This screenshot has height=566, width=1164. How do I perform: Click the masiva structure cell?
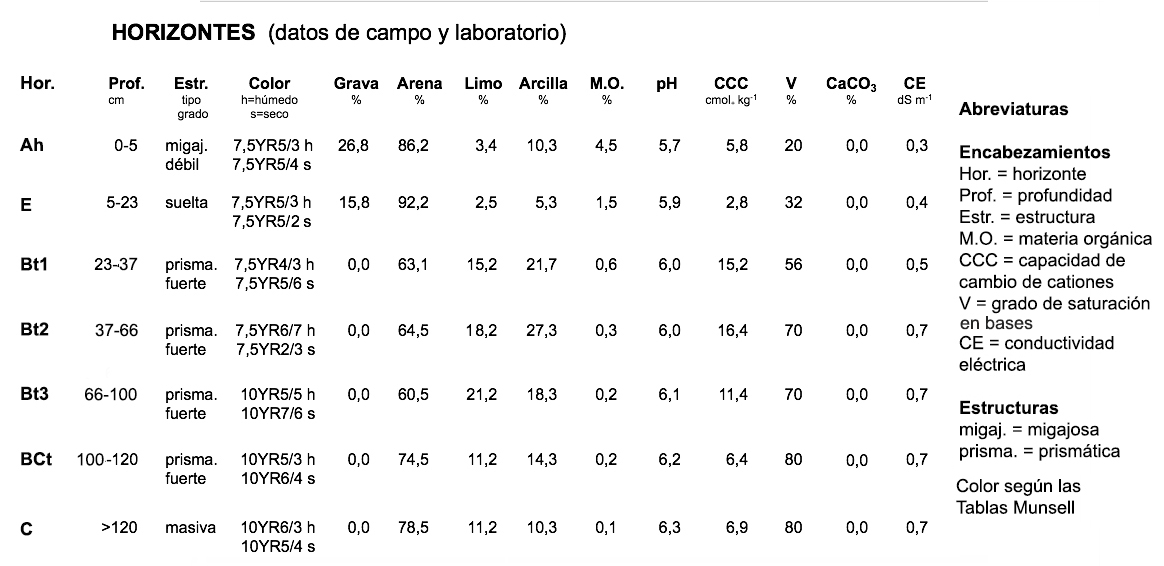click(x=190, y=528)
